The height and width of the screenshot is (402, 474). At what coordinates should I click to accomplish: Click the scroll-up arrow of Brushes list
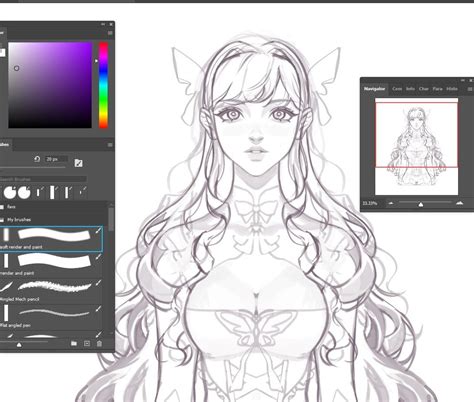(111, 204)
